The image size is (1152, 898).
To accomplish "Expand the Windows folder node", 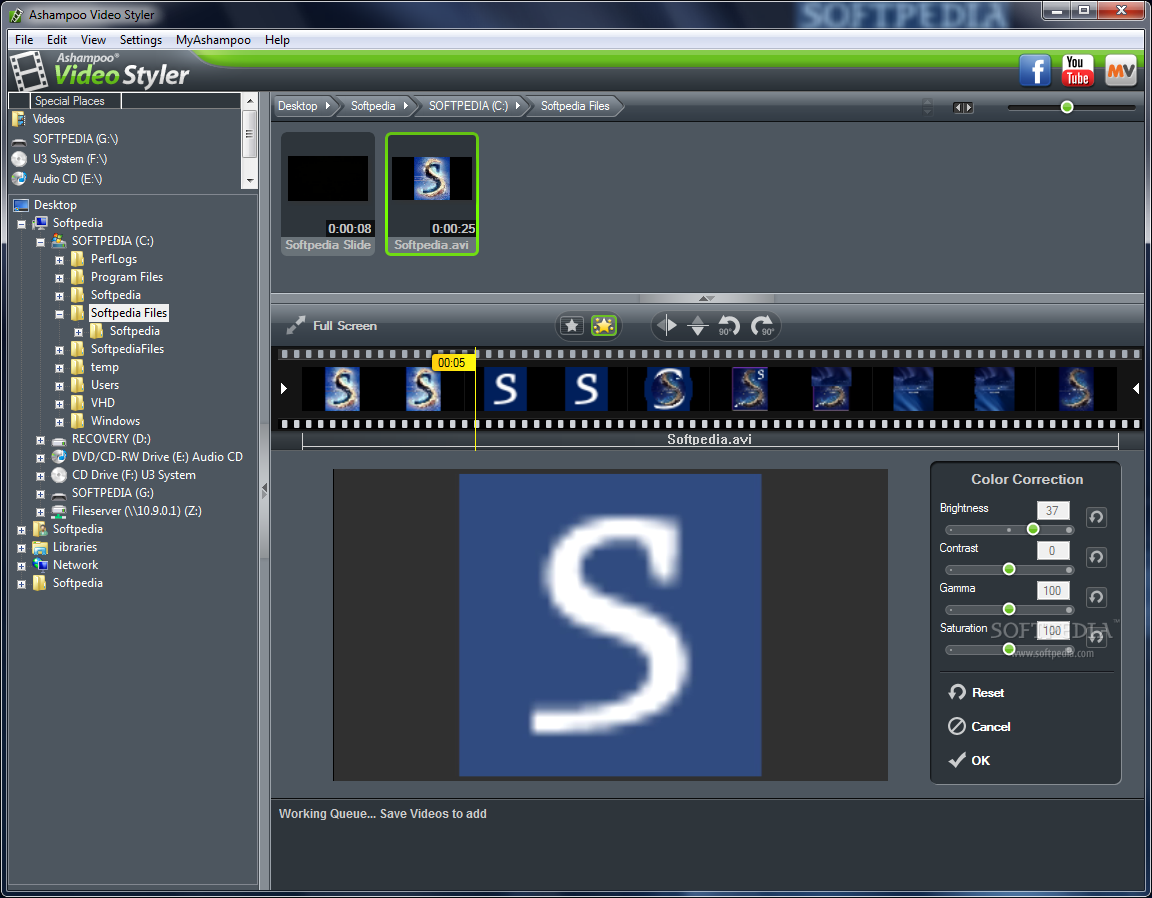I will tap(60, 422).
